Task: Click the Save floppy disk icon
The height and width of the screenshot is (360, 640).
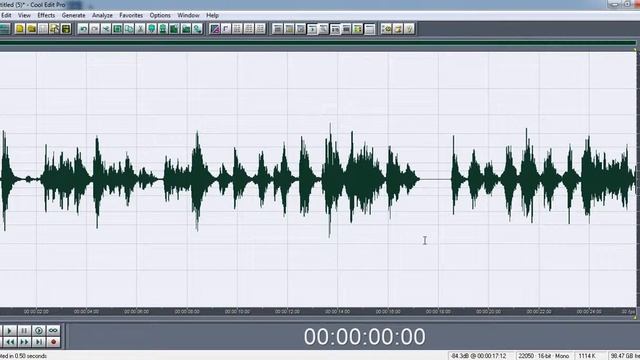Action: (x=66, y=29)
